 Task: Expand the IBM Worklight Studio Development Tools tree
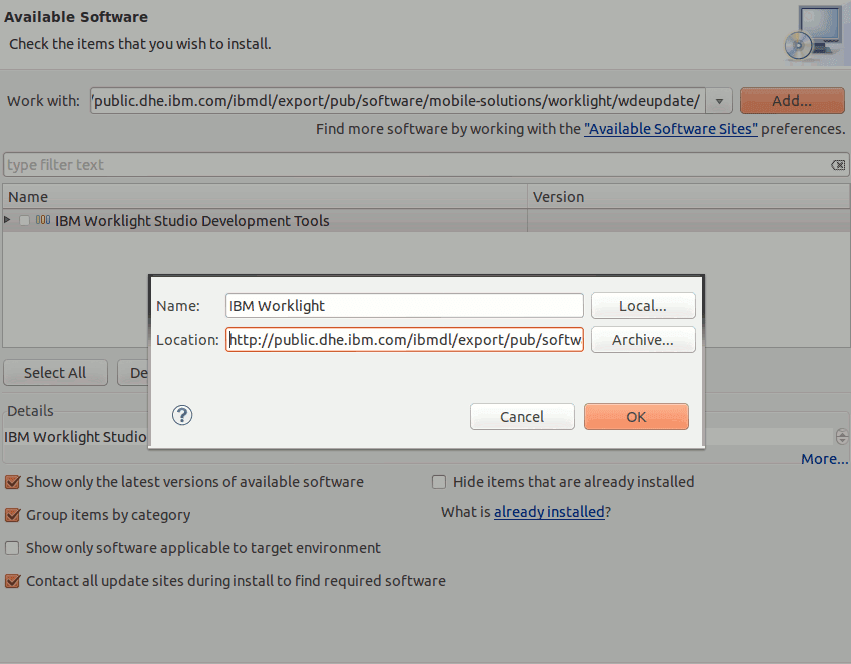click(7, 220)
